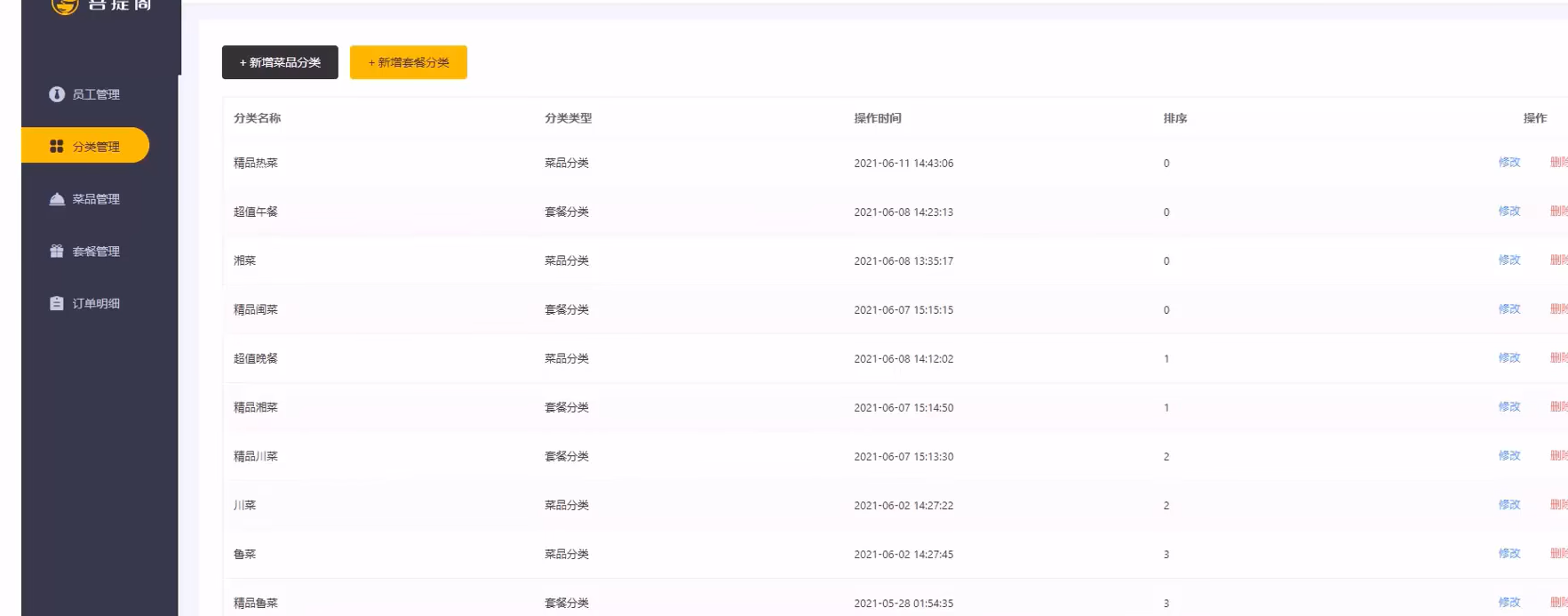The image size is (1568, 616).
Task: Go to 套餐管理 section
Action: 95,252
